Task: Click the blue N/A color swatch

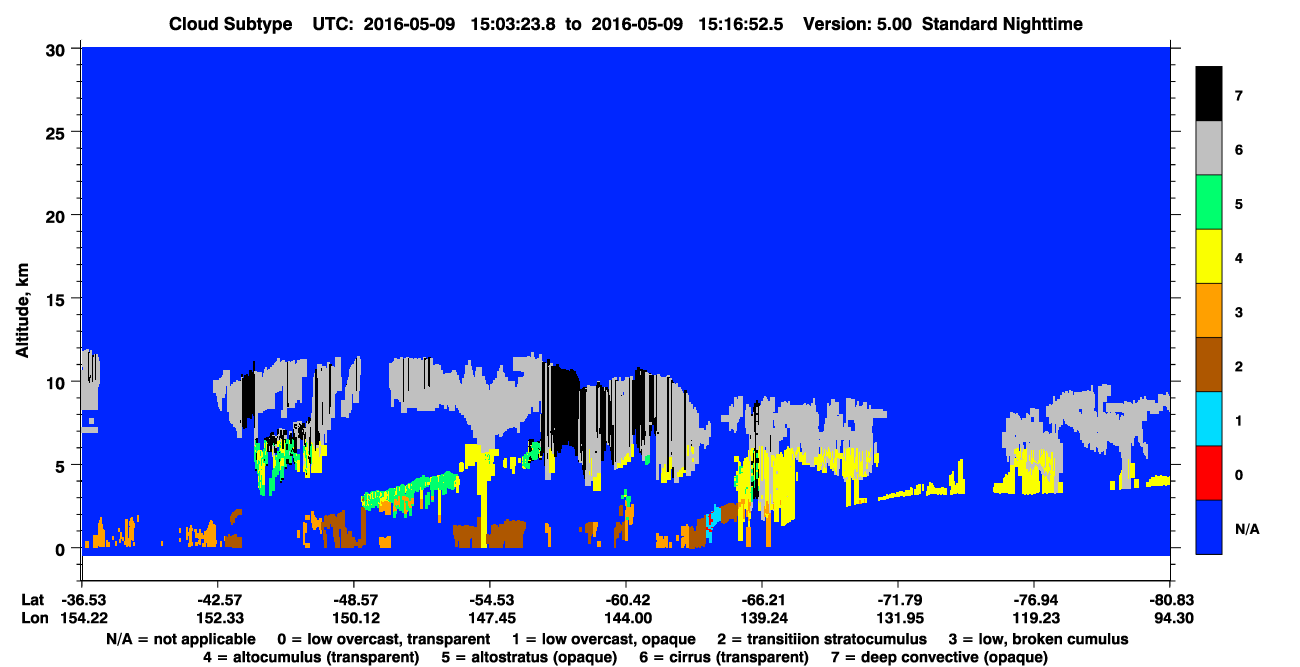Action: [1209, 527]
